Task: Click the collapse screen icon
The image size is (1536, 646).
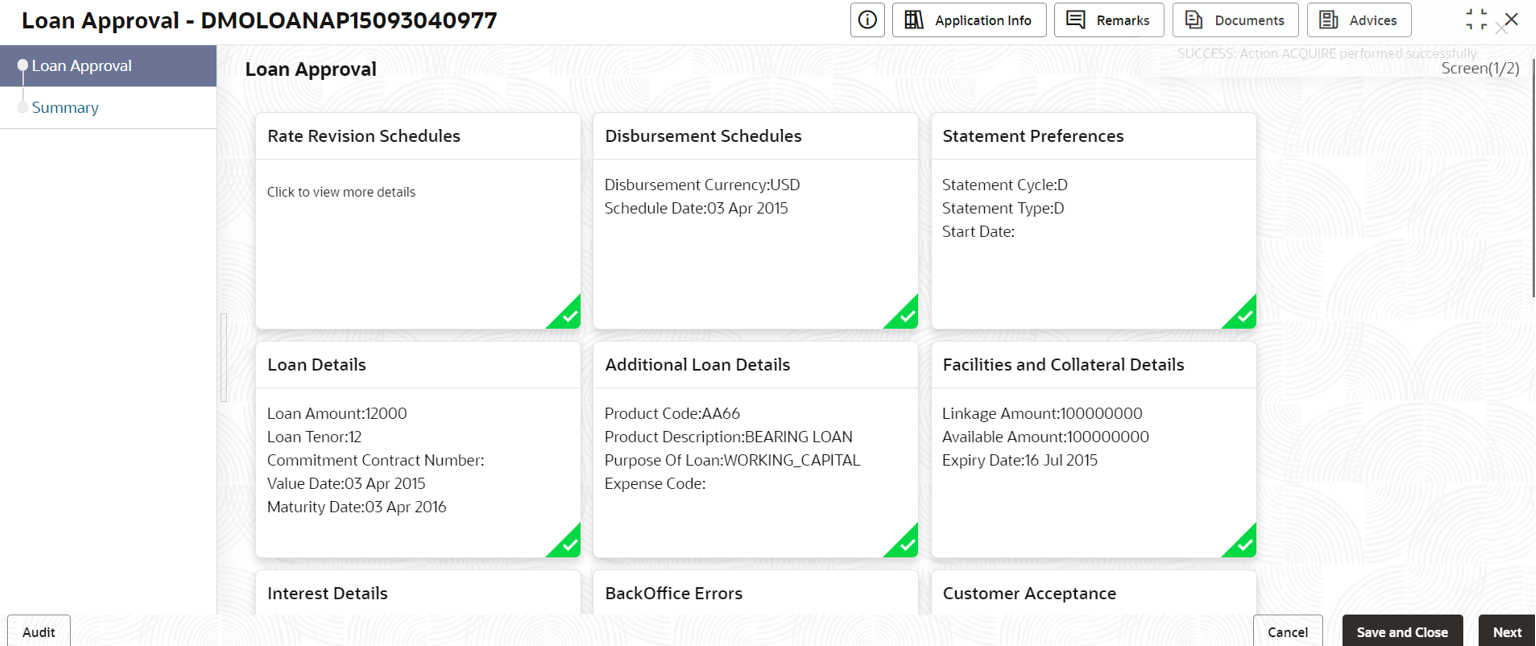Action: [x=1476, y=19]
